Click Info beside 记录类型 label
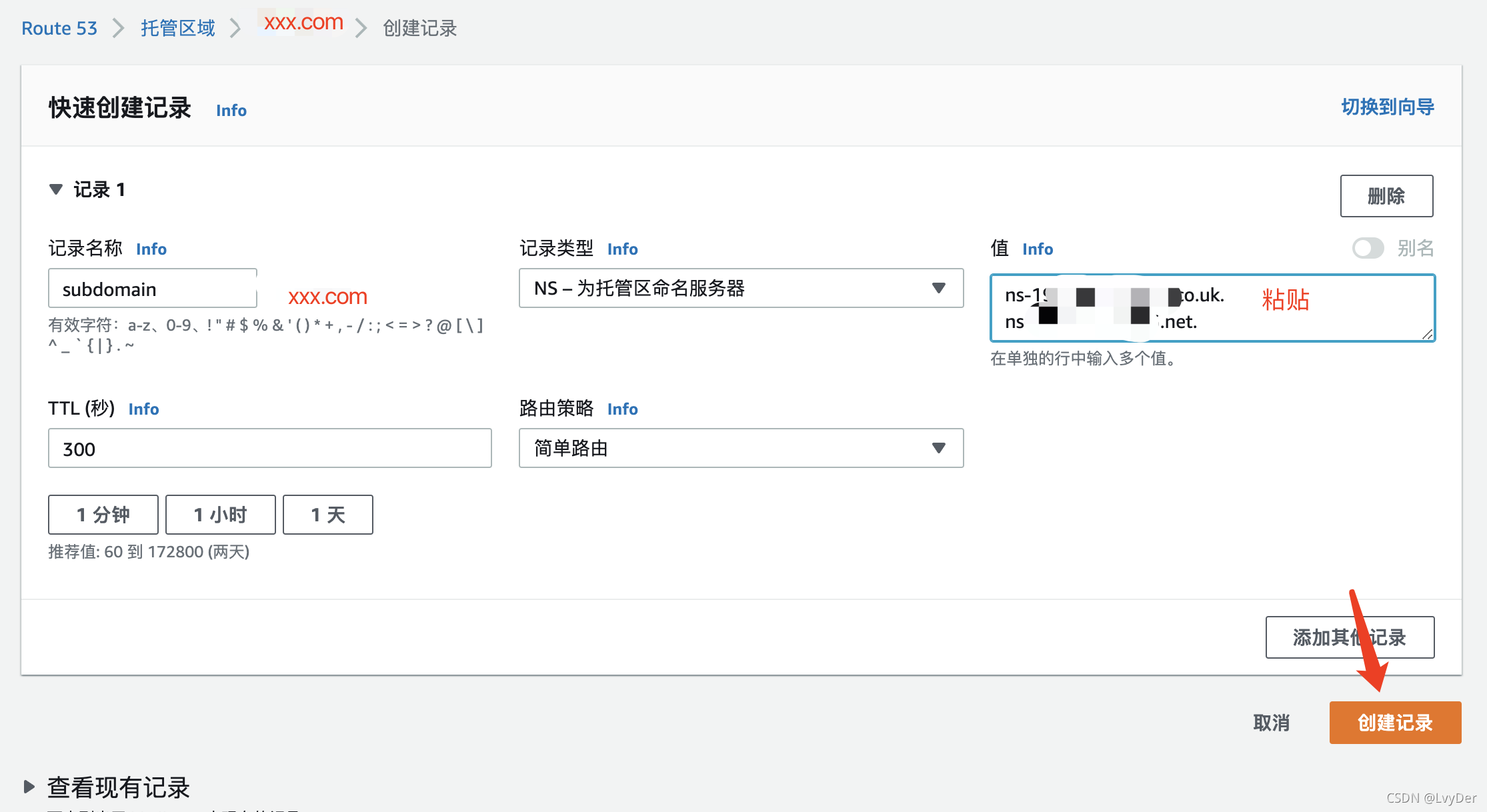The height and width of the screenshot is (812, 1487). point(622,249)
